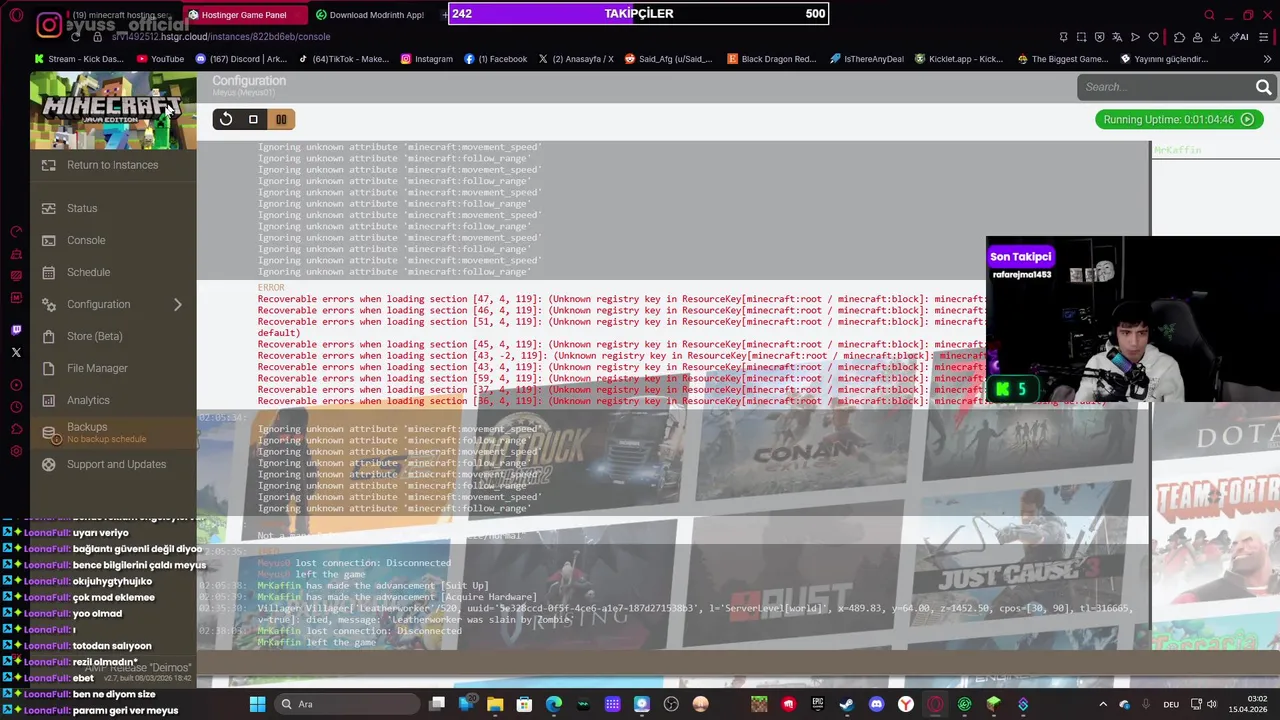
Task: Open the Black Dragon Red bookmark
Action: coord(771,59)
